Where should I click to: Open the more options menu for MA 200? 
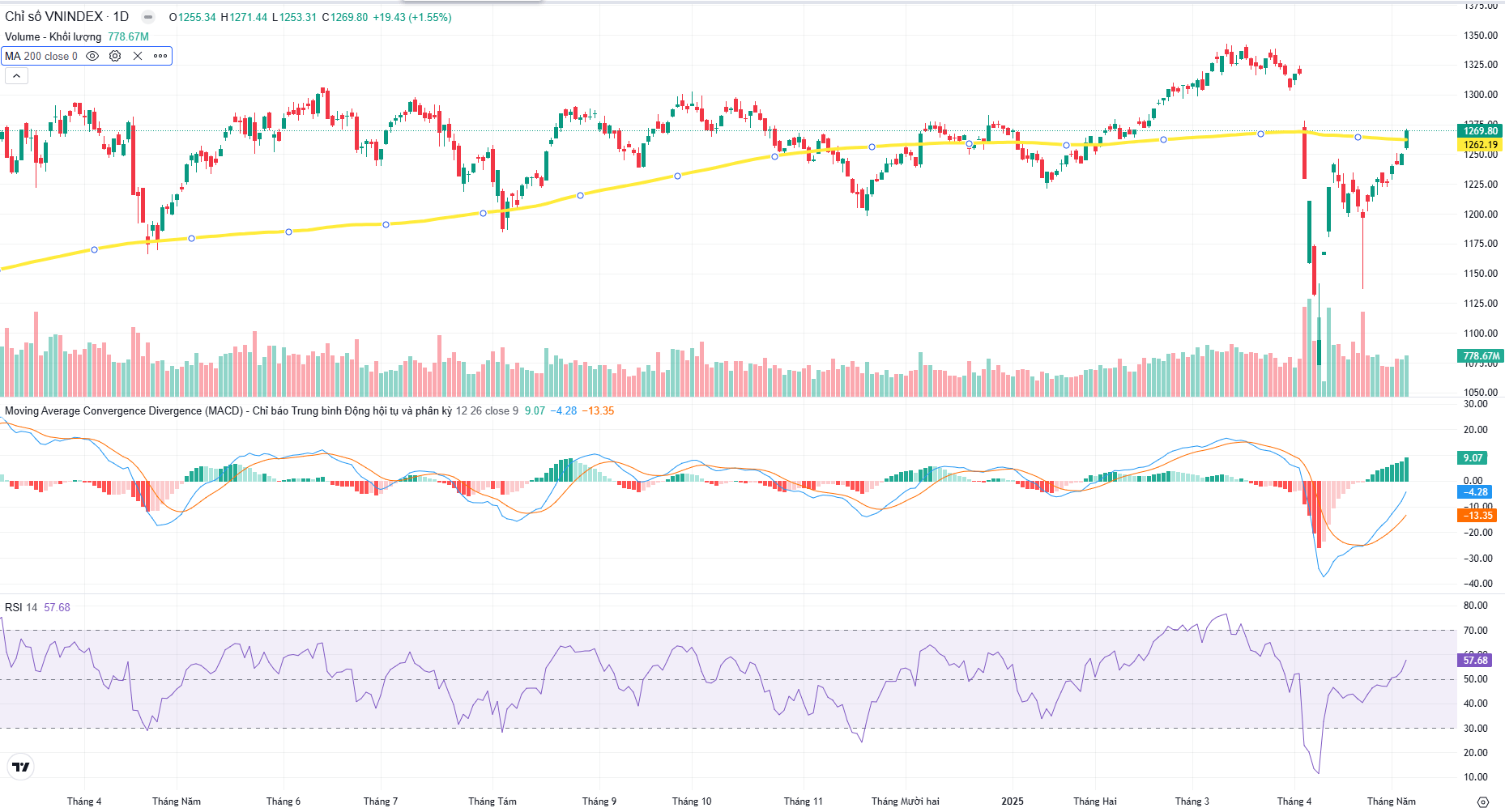(160, 56)
